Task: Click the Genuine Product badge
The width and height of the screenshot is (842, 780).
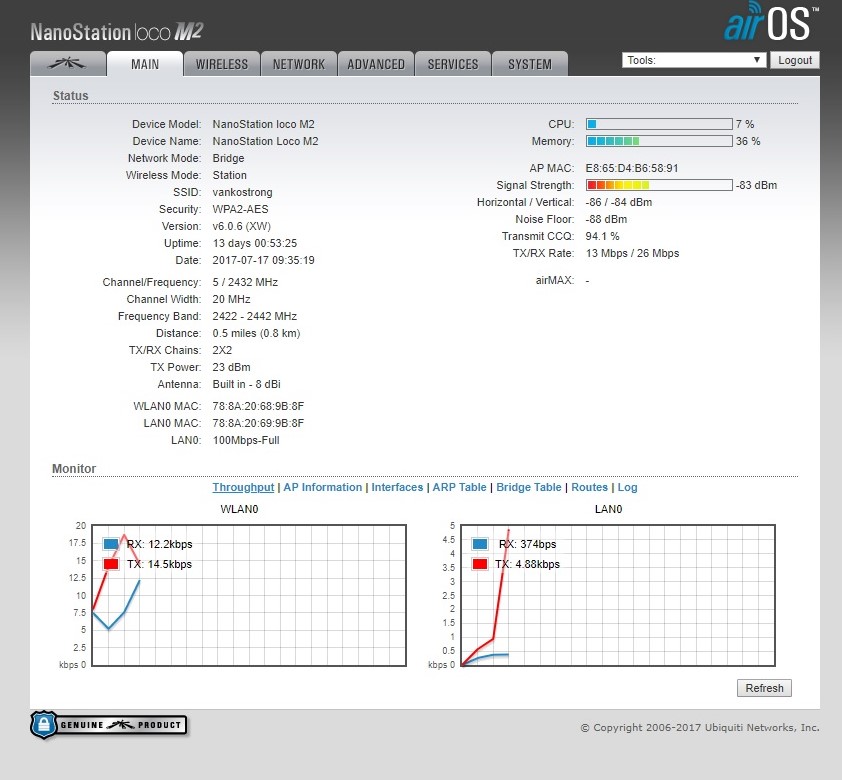Action: [x=109, y=725]
